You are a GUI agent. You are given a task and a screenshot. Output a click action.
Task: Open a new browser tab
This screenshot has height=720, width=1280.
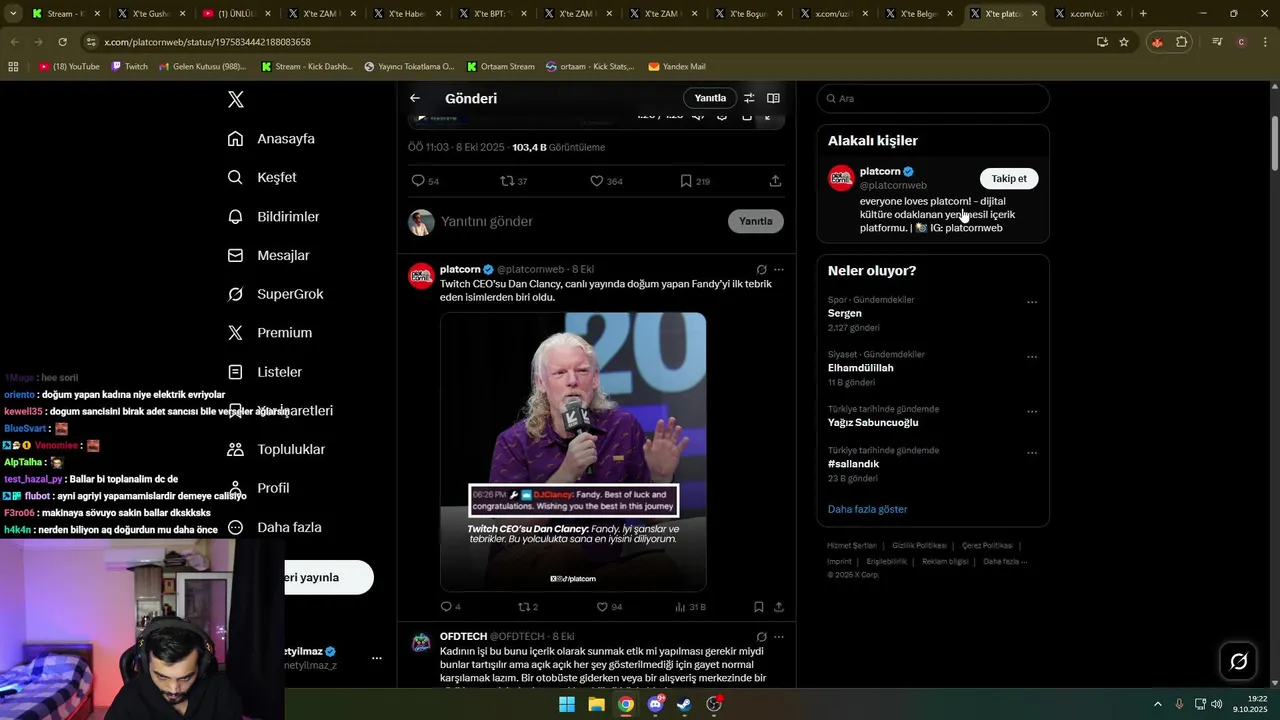point(1143,14)
